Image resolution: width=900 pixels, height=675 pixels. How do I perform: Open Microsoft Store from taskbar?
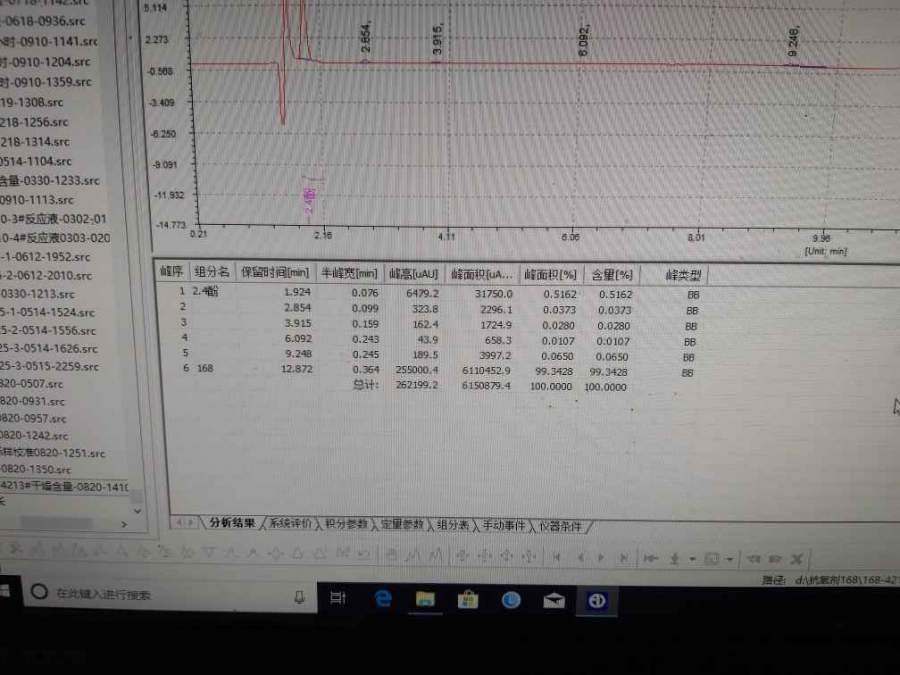coord(468,600)
